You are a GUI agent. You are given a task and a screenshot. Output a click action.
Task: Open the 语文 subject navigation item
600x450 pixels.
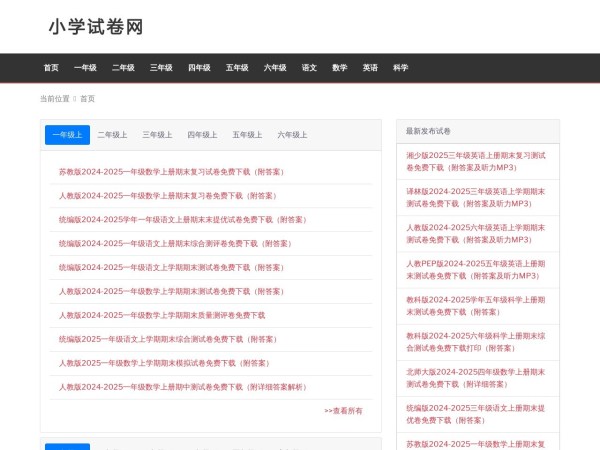(x=309, y=68)
